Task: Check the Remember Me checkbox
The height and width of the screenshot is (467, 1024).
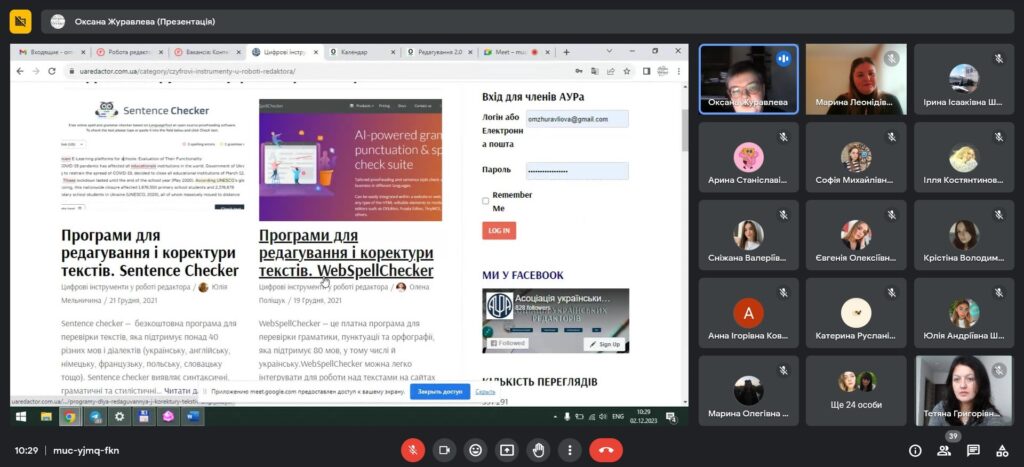Action: [486, 201]
